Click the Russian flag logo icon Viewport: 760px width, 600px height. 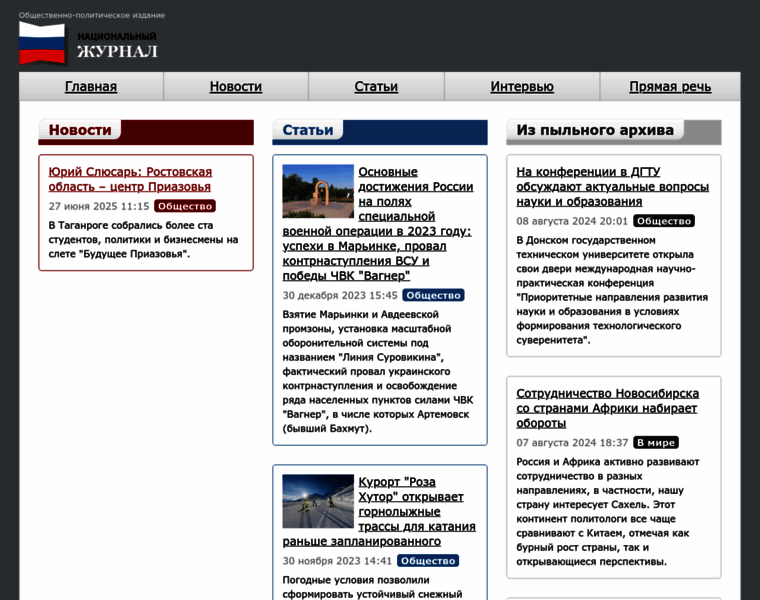[x=42, y=43]
